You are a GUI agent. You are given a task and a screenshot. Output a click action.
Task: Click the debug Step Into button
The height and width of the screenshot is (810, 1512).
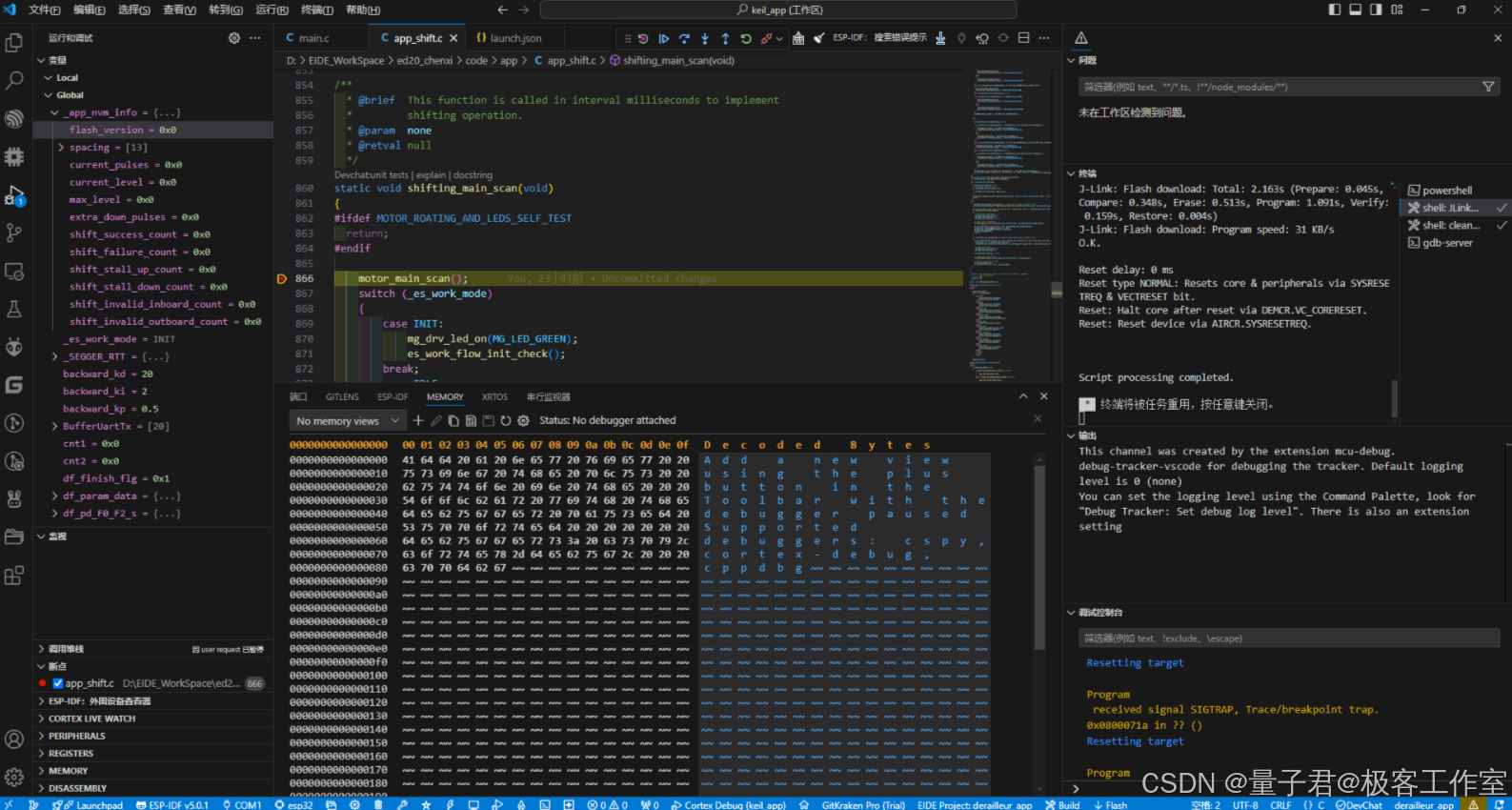705,38
